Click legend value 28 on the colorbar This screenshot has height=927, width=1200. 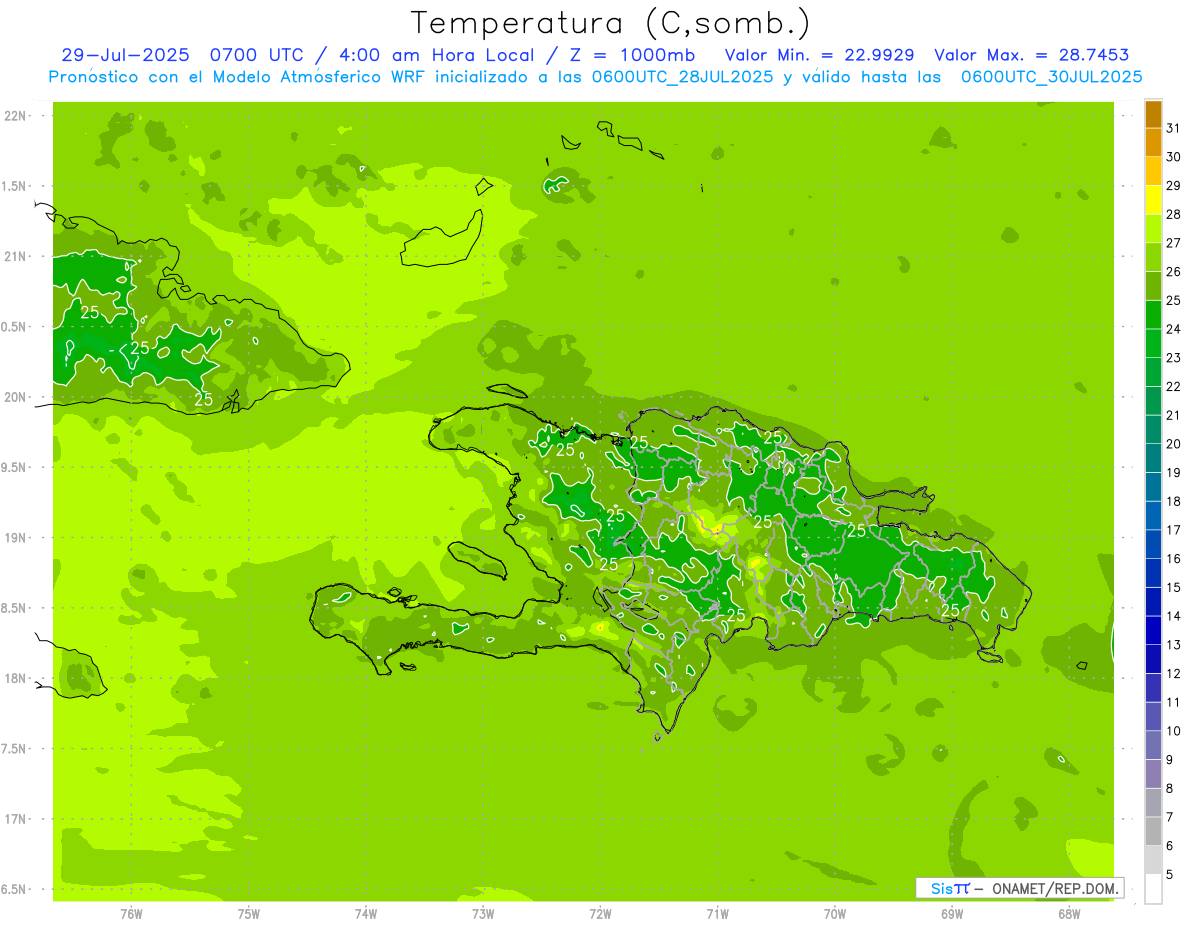(x=1173, y=214)
